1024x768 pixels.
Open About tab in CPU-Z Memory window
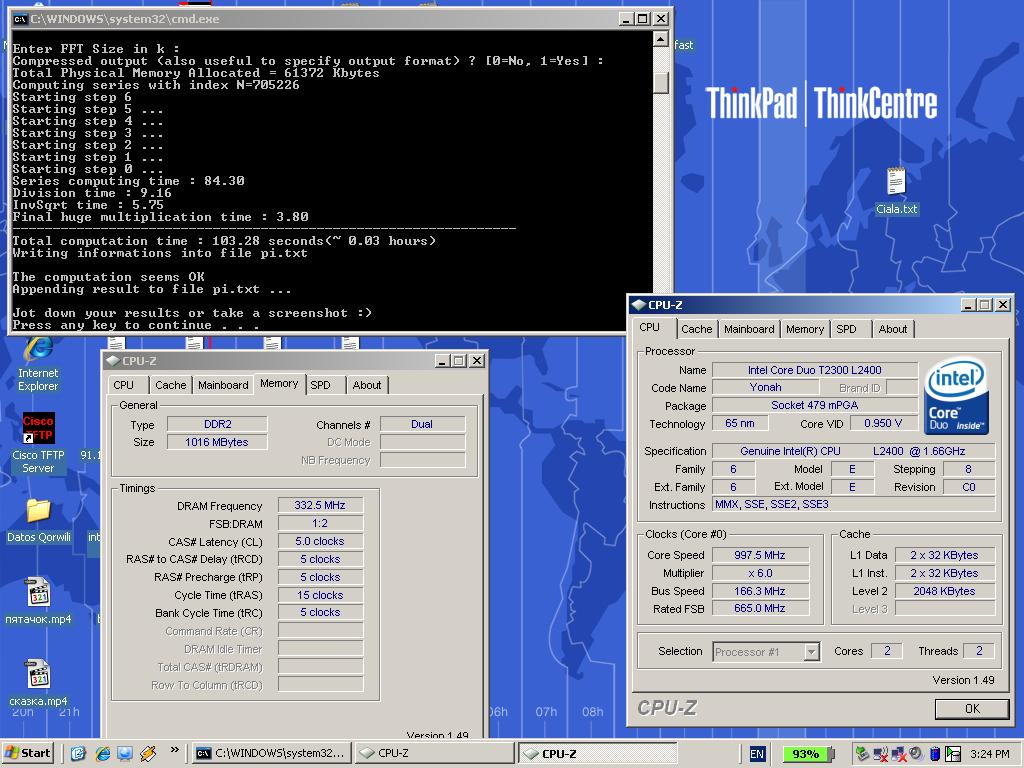(x=367, y=385)
